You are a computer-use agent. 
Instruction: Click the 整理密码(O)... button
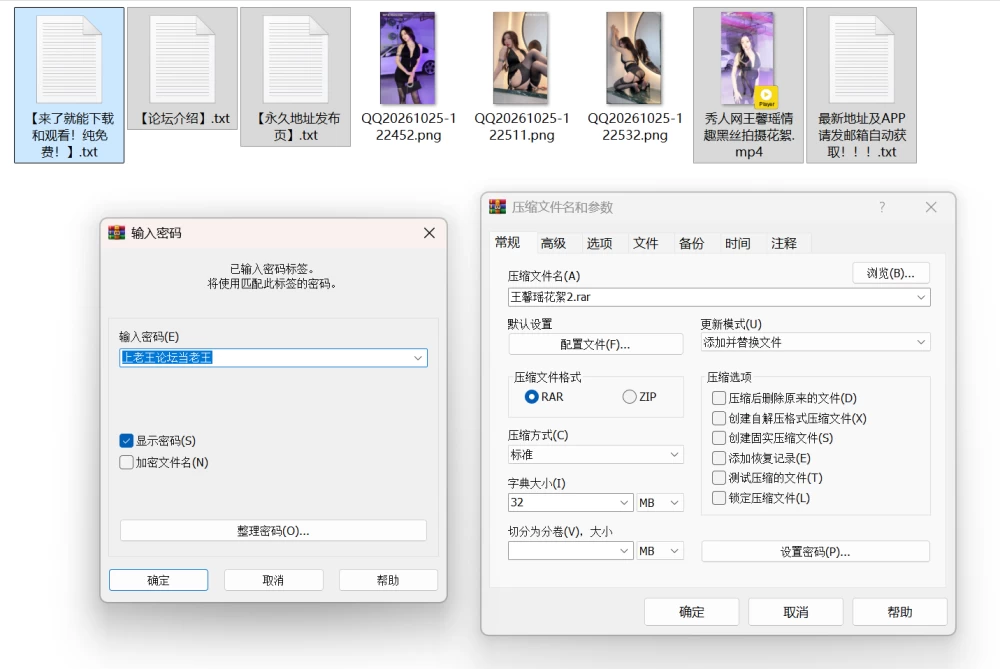273,531
